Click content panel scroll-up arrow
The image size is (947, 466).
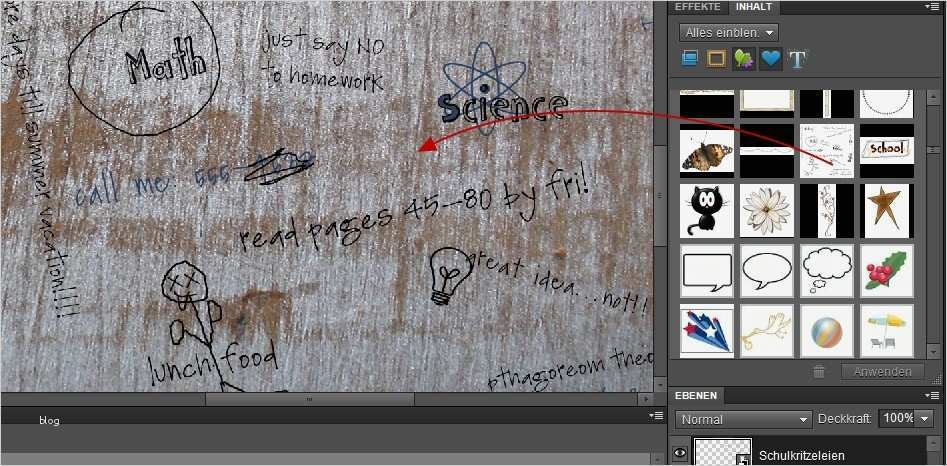pyautogui.click(x=932, y=96)
